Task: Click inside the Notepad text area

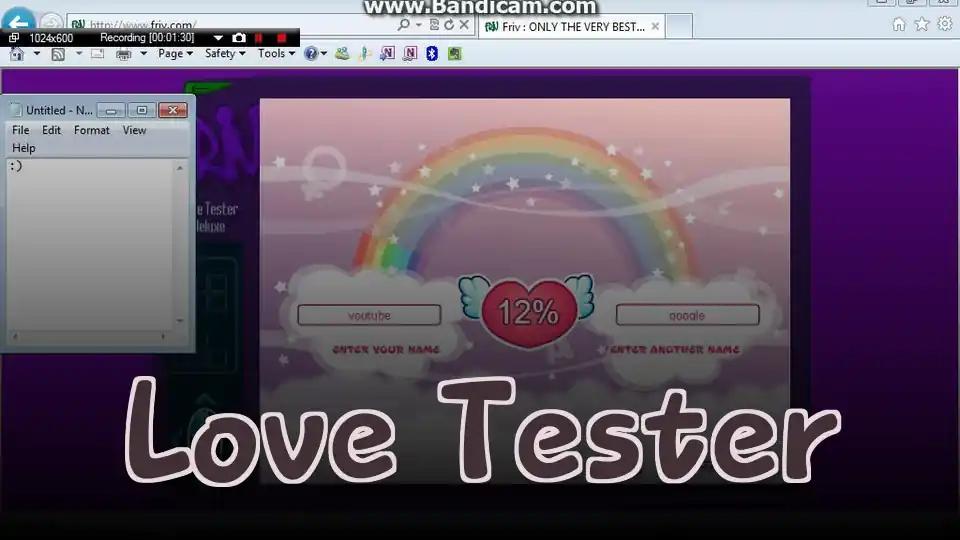Action: coord(91,245)
